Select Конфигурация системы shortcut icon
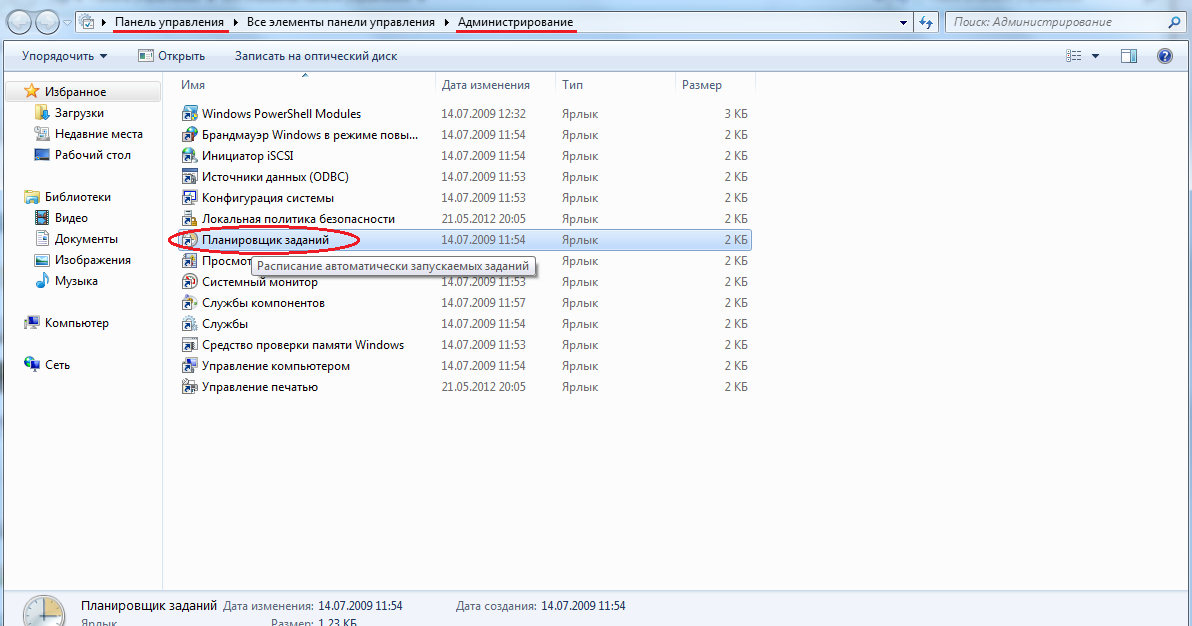The image size is (1192, 626). click(x=189, y=198)
